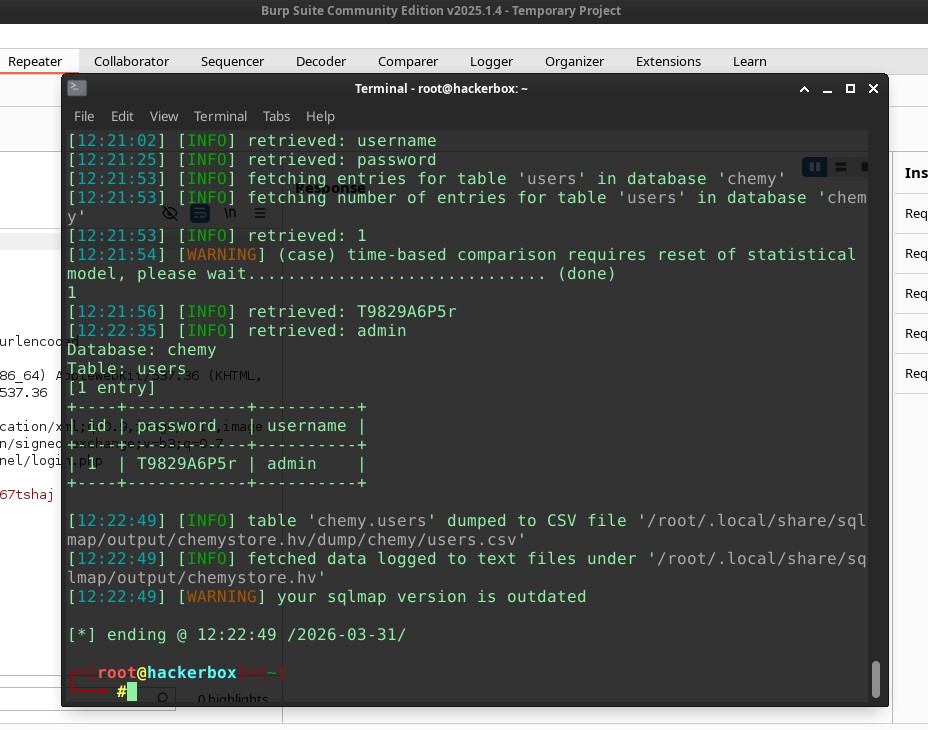This screenshot has height=730, width=928.
Task: Toggle the \n non-printing characters display
Action: (x=231, y=213)
